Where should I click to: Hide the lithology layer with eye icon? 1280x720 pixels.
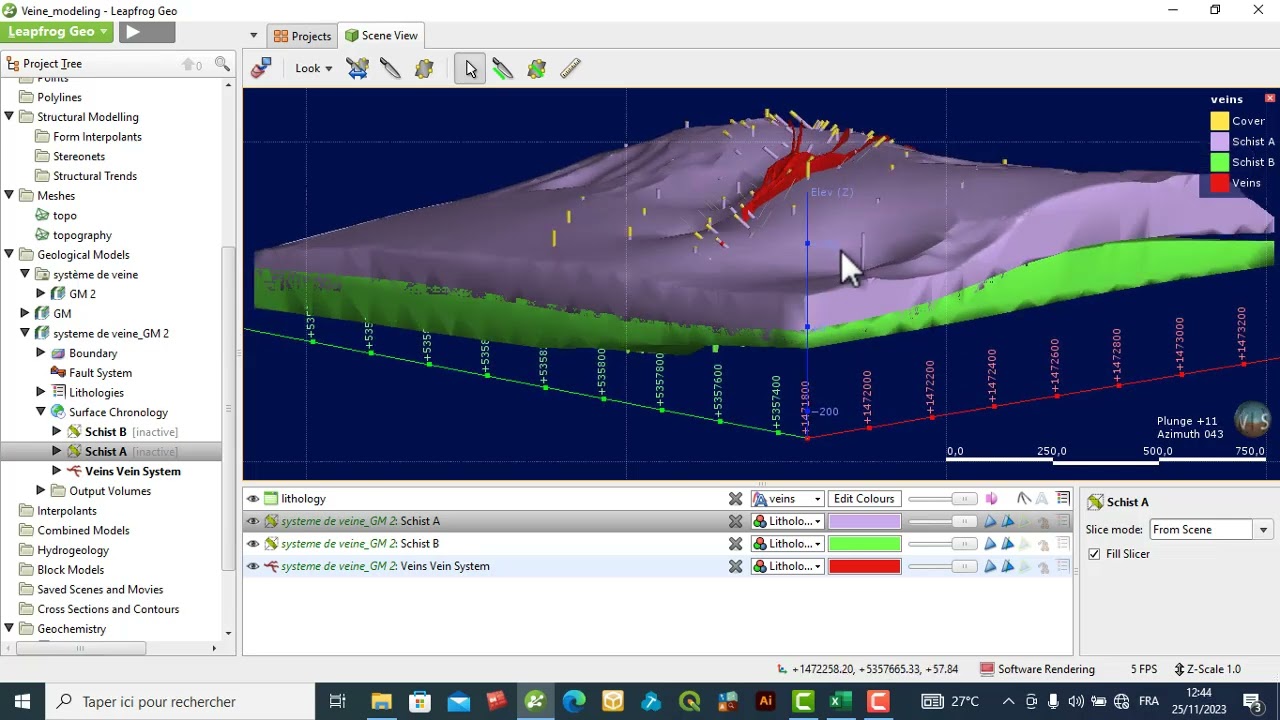tap(253, 499)
